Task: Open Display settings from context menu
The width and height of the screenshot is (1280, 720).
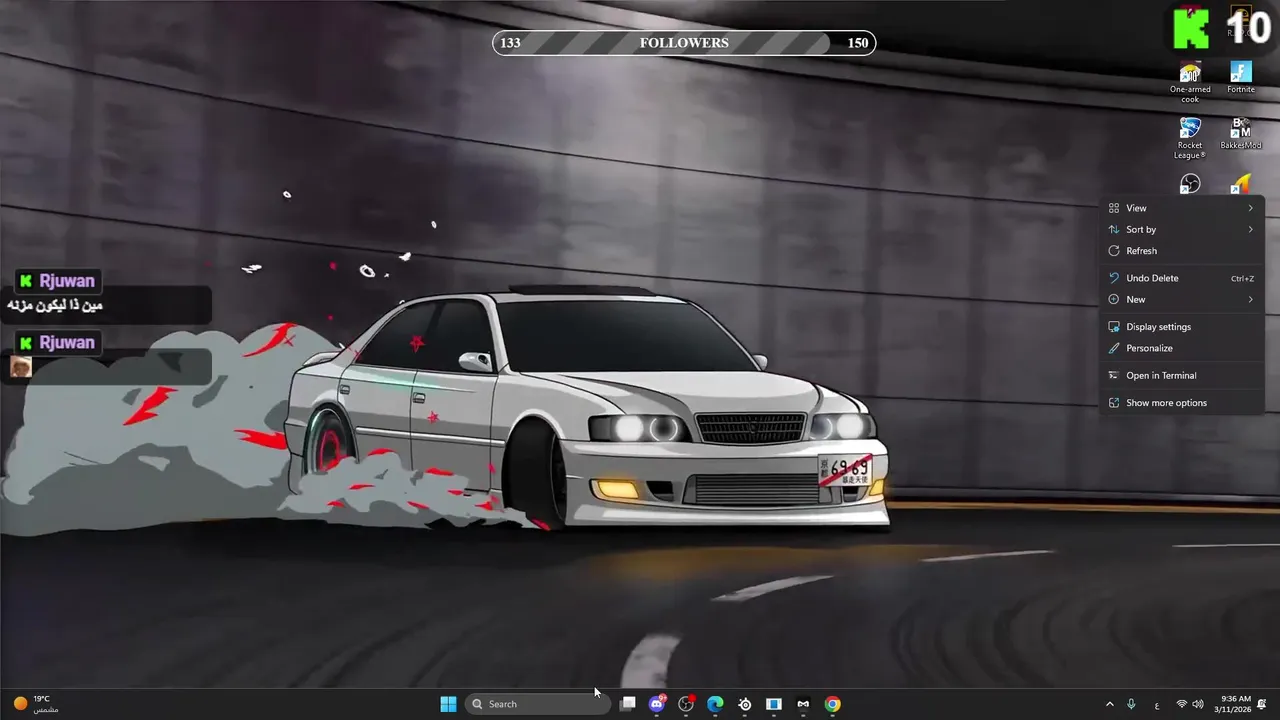Action: coord(1181,327)
